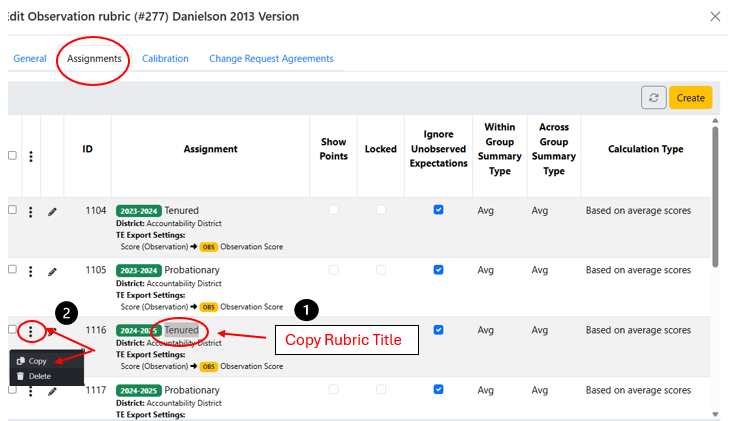Viewport: 734px width, 421px height.
Task: Select the row 1104 checkbox
Action: (x=13, y=209)
